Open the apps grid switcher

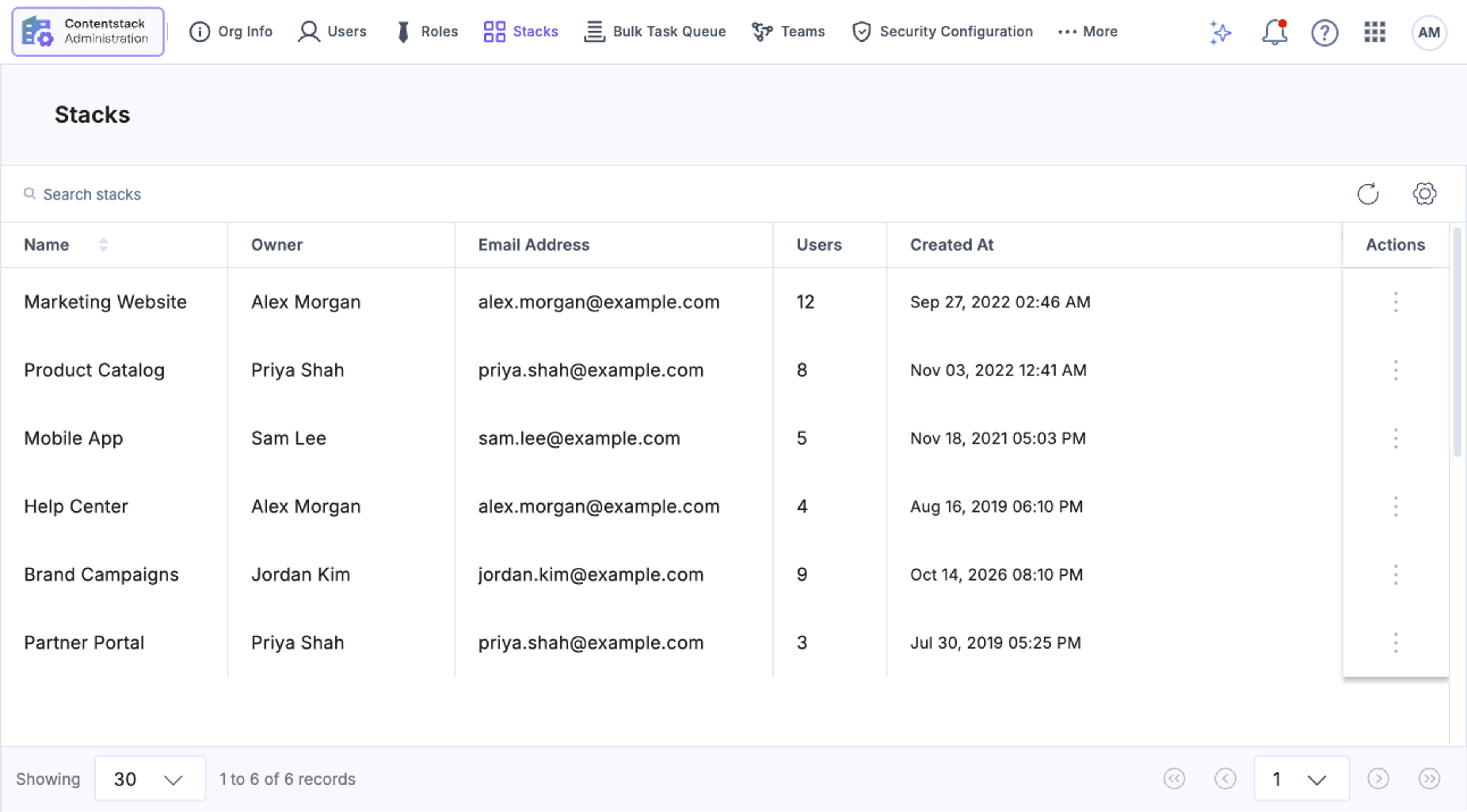click(1375, 32)
